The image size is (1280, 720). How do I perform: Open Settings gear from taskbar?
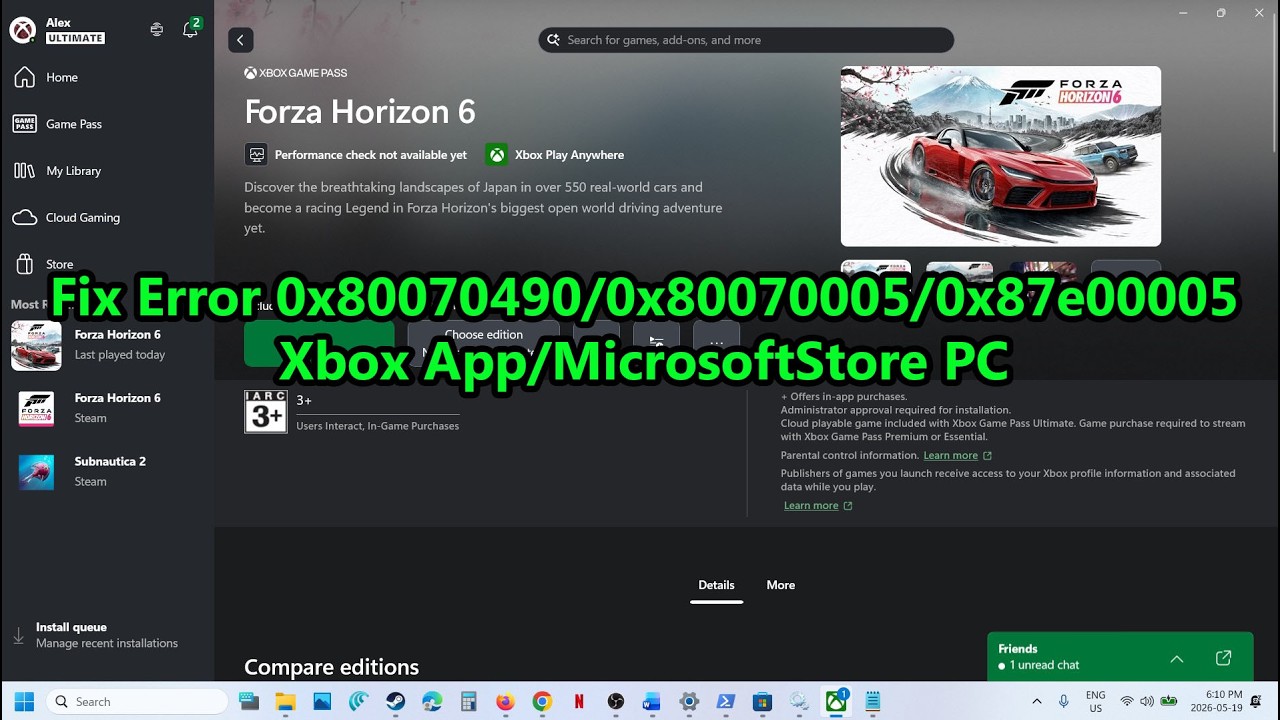[689, 702]
